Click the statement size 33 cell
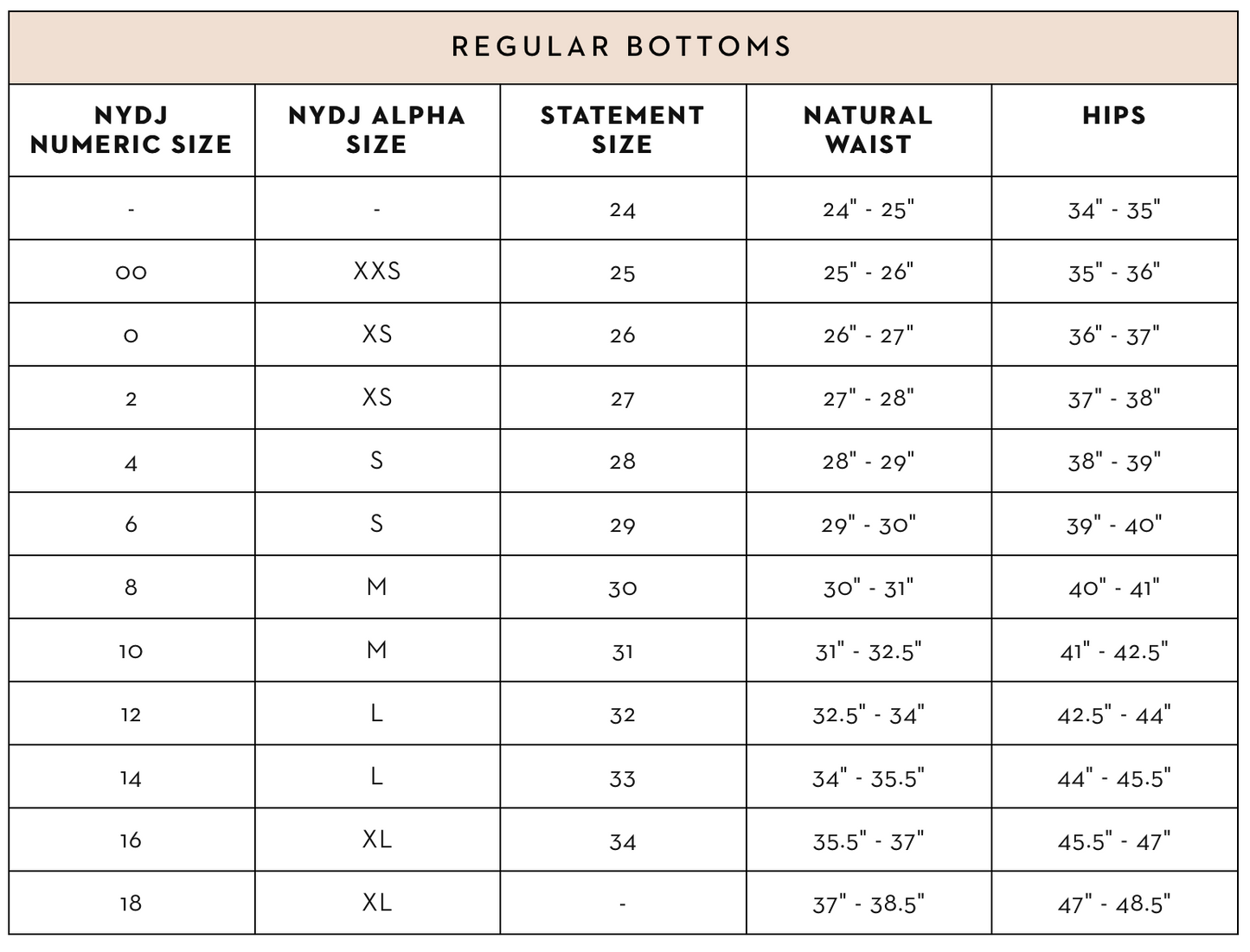 coord(623,778)
